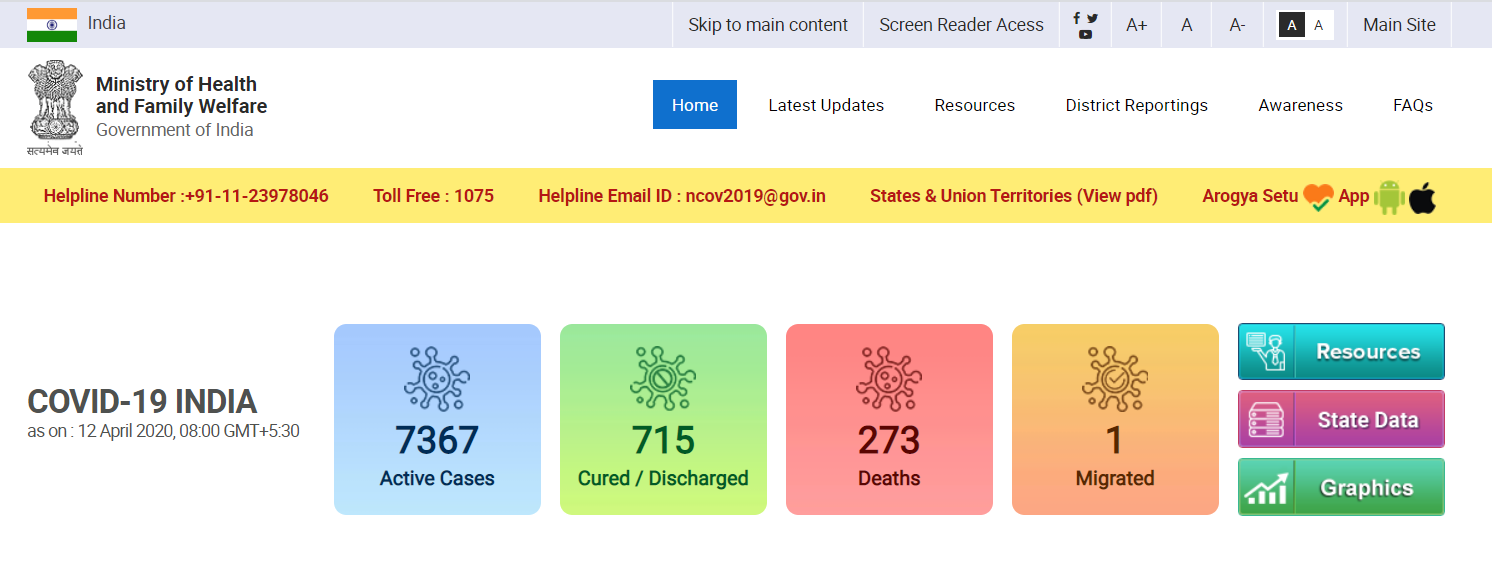Click the Helpline Number +91-11-23978046
The width and height of the screenshot is (1492, 570).
coord(186,196)
